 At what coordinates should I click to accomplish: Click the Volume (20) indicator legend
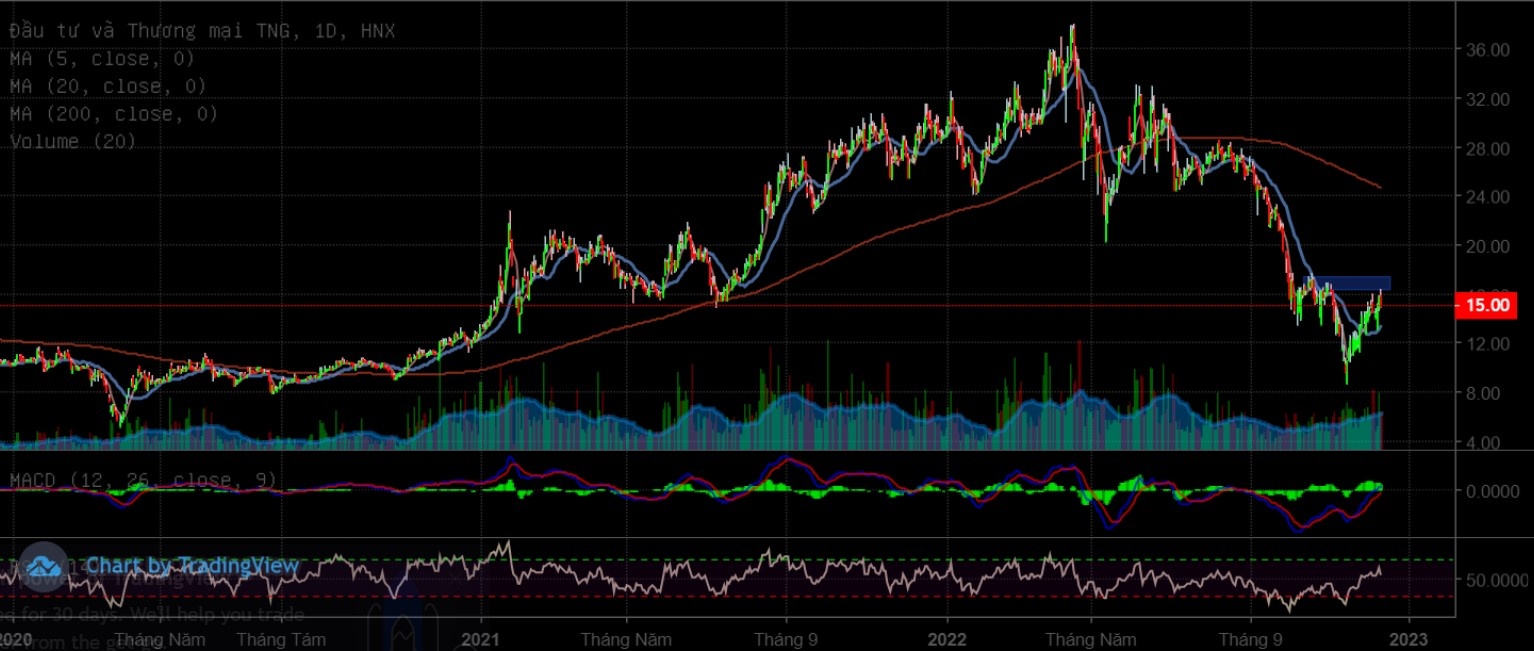point(72,141)
